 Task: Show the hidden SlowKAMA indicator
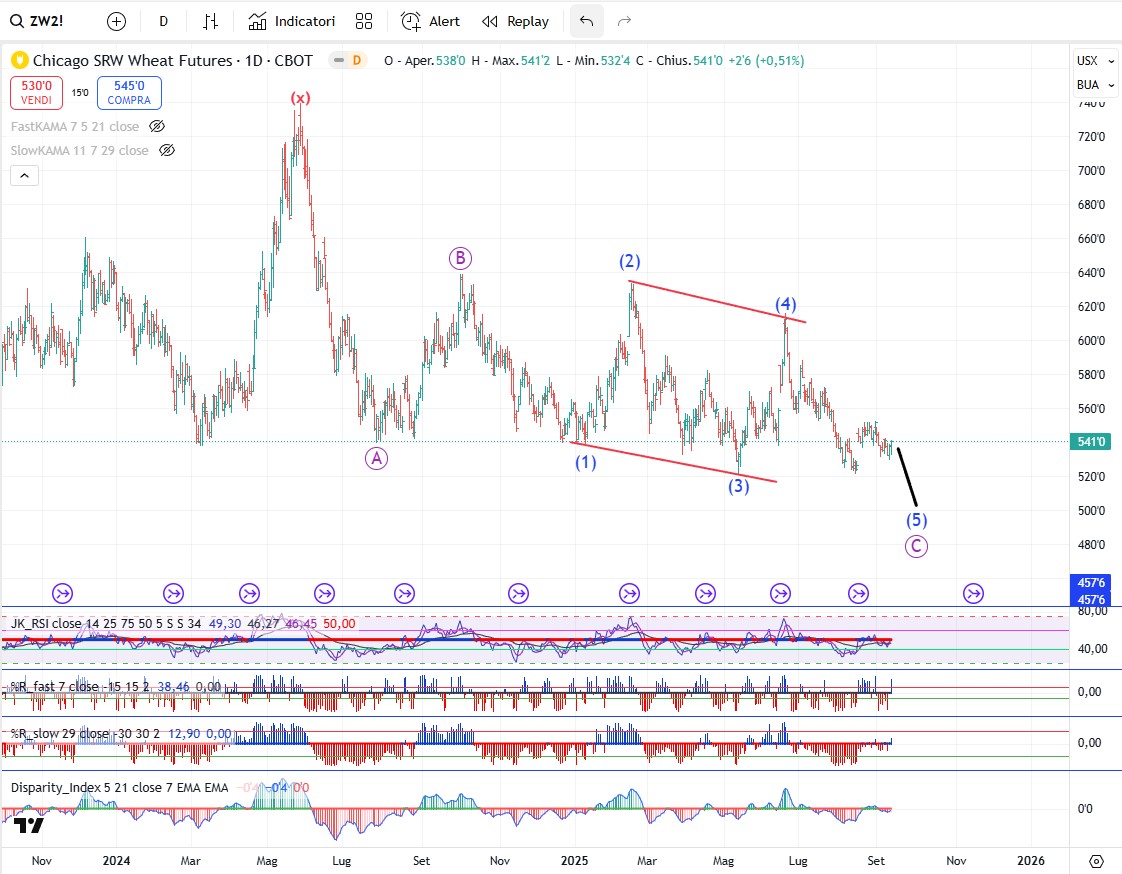click(x=167, y=150)
